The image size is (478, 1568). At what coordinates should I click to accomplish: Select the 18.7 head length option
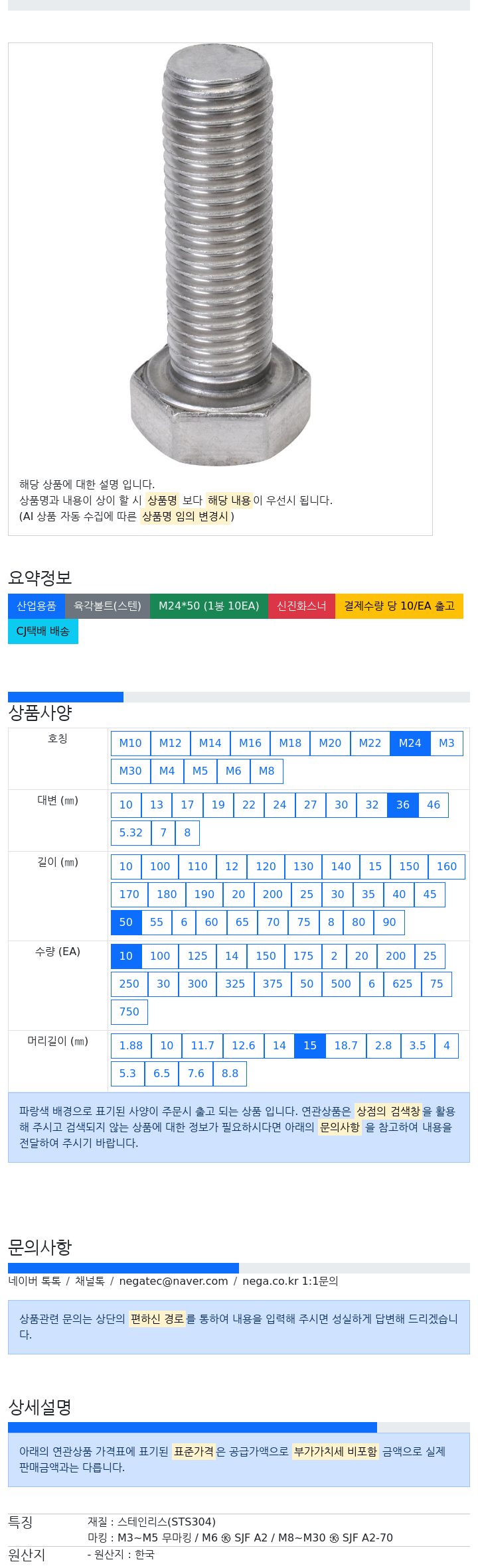point(346,1045)
